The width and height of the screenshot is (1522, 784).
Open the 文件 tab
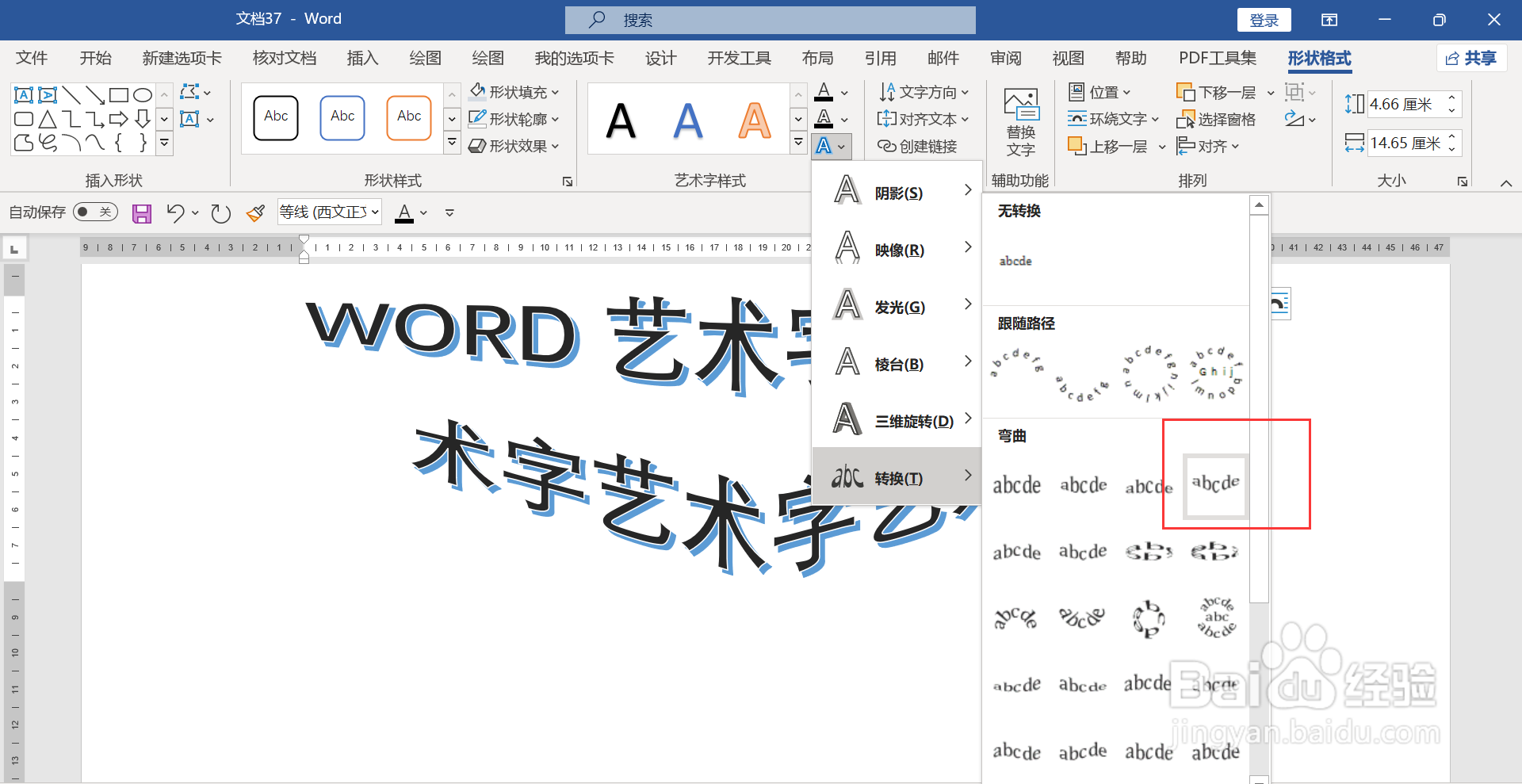(32, 58)
